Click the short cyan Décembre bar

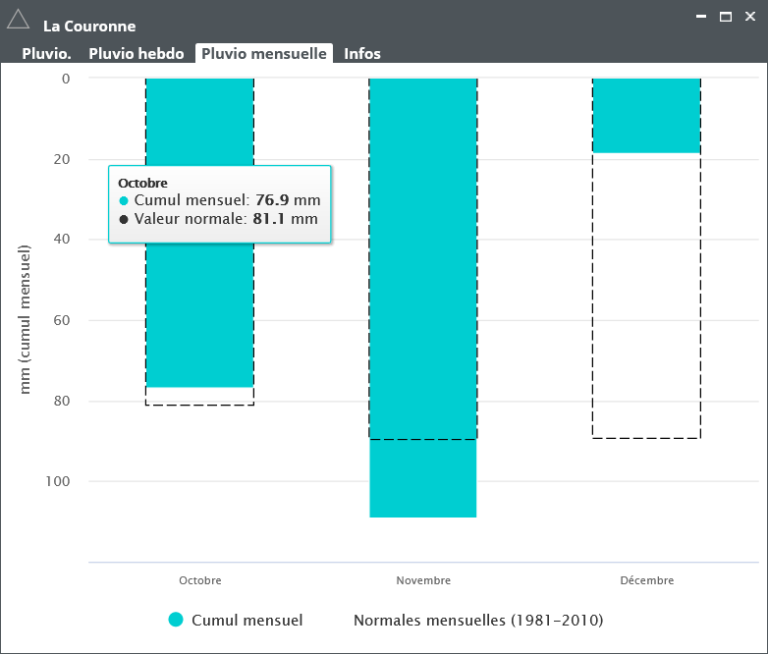tap(646, 115)
